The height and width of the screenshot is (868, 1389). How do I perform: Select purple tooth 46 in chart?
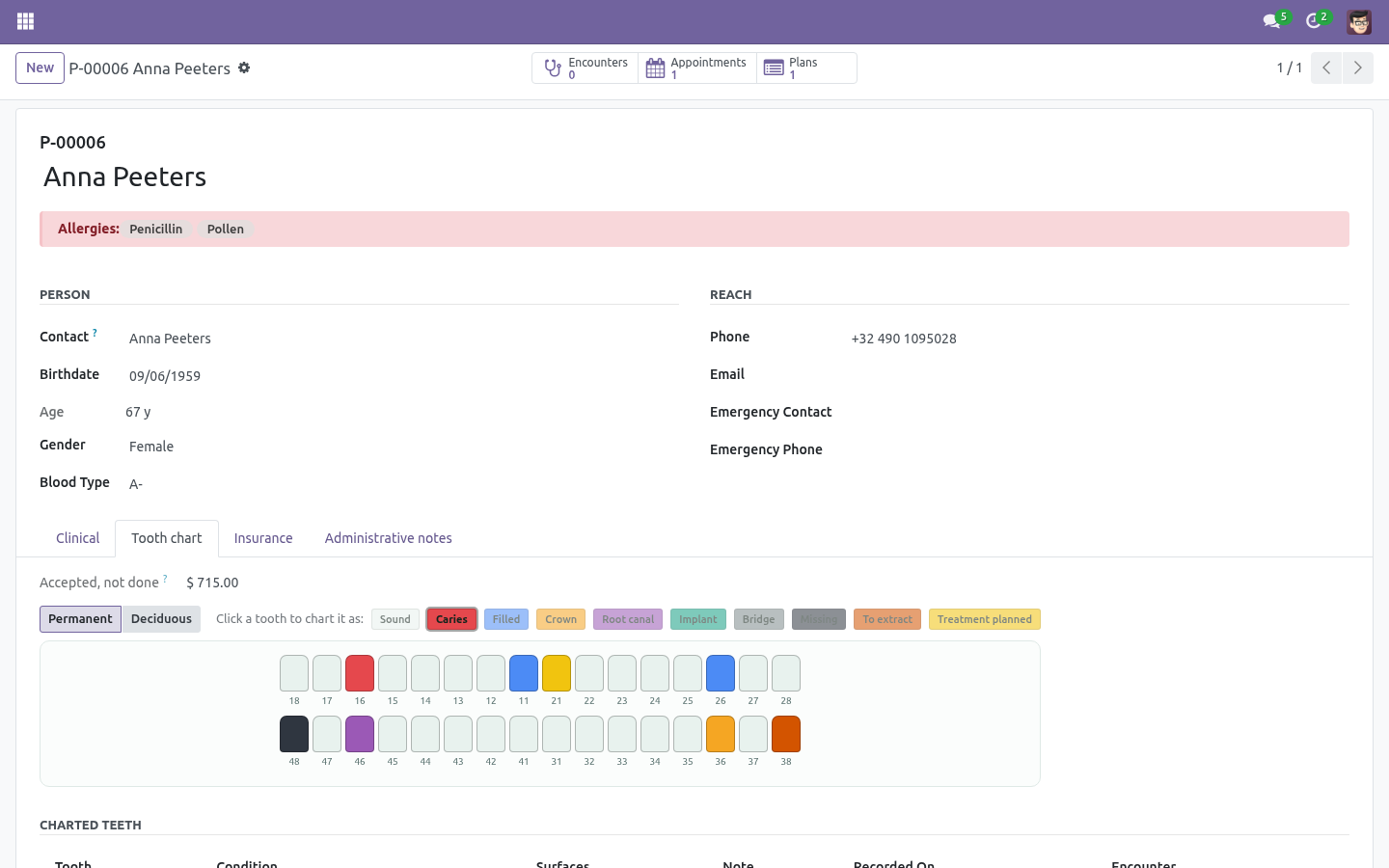click(x=360, y=734)
